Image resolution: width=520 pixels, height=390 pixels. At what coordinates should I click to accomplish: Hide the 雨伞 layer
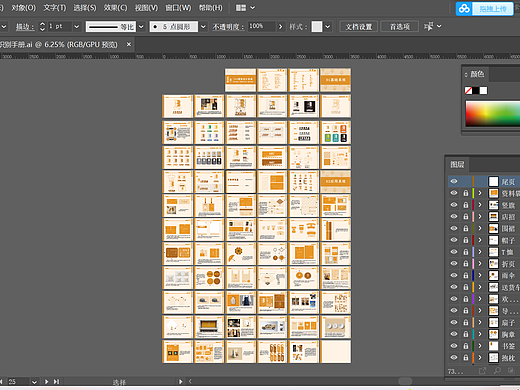[x=454, y=275]
